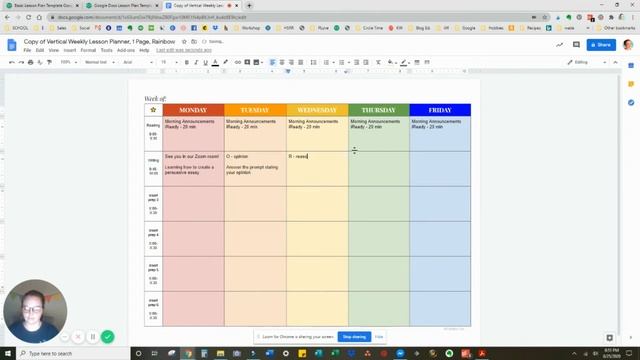
Task: Open the highlight color pen tool
Action: pyautogui.click(x=225, y=62)
